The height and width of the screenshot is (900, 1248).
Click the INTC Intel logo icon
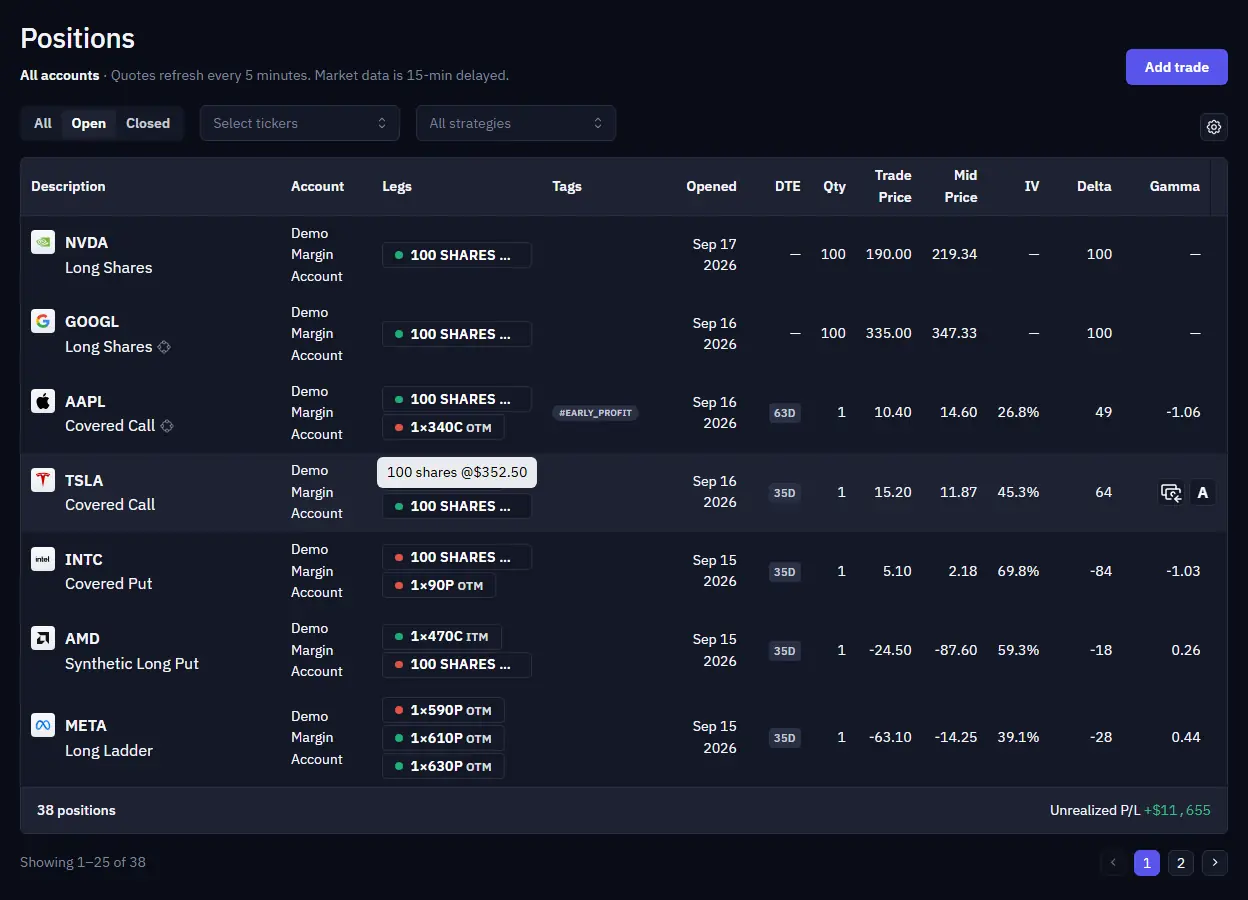point(43,559)
